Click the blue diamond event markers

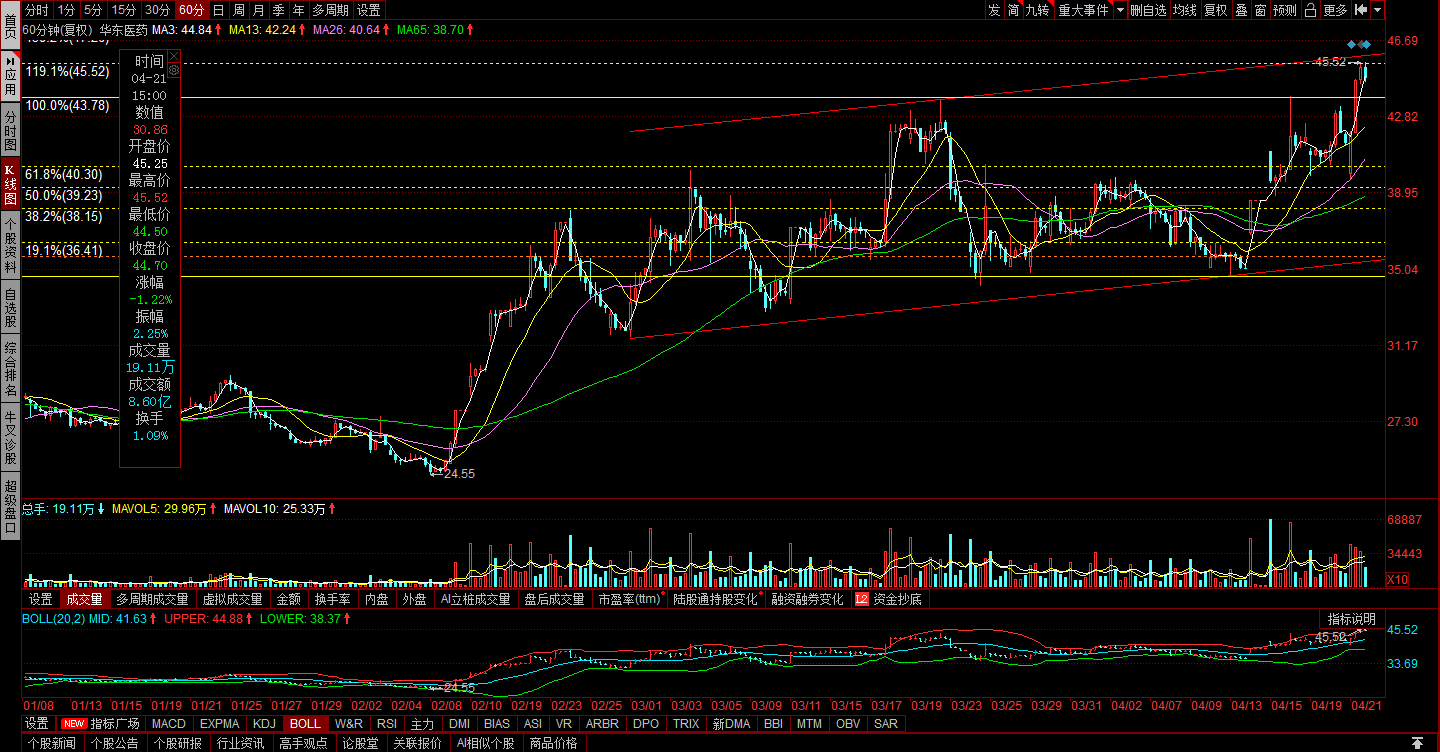[x=1357, y=45]
